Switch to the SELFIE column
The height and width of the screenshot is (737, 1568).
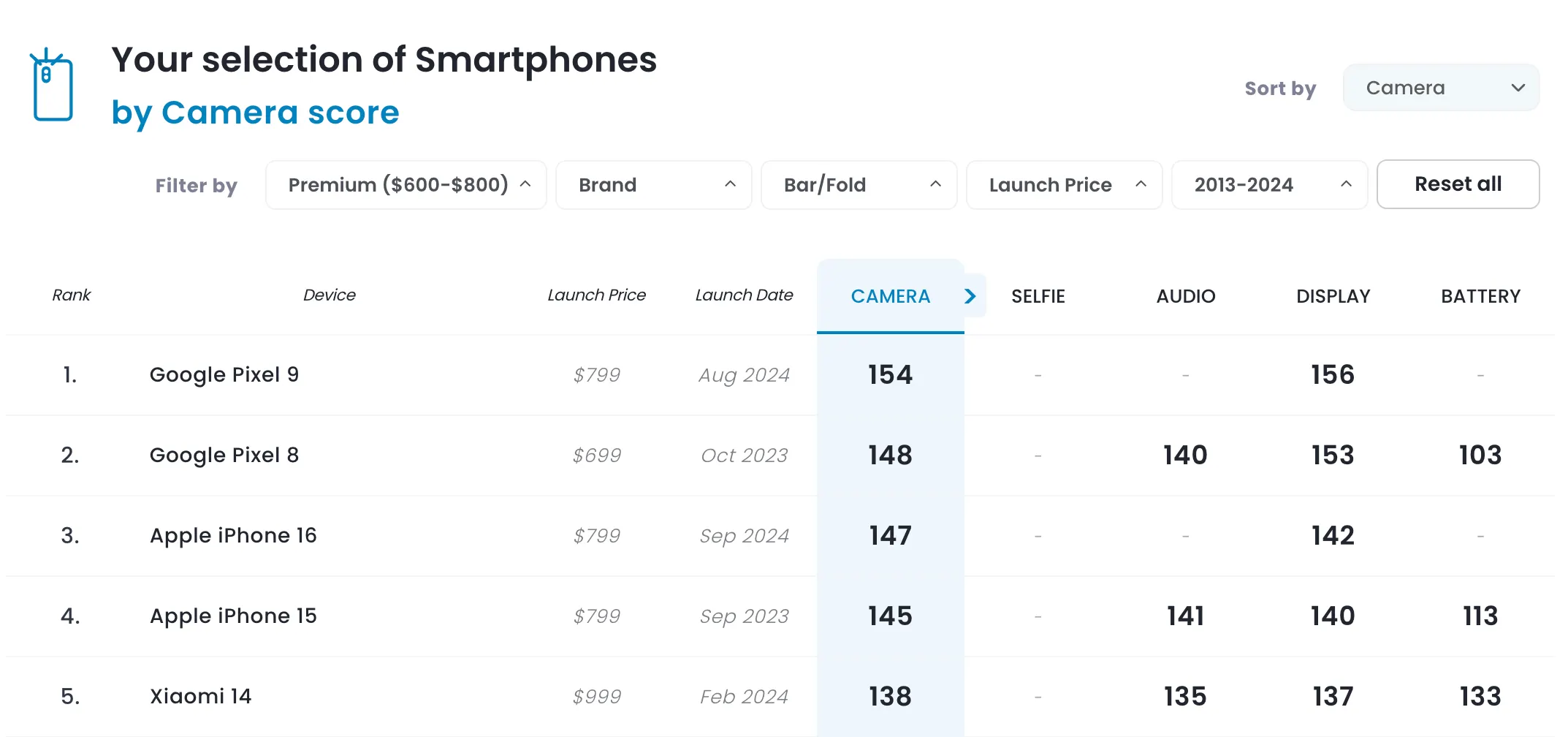coord(1038,296)
